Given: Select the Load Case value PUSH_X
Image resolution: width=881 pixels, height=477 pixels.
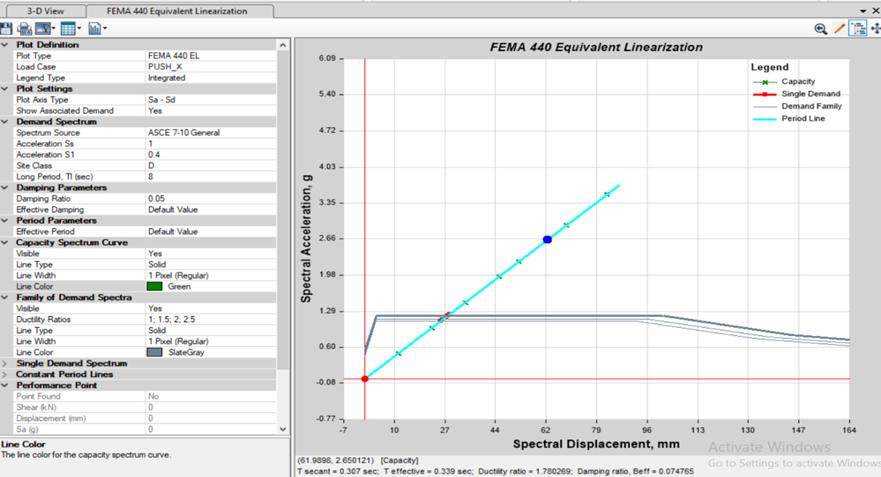Looking at the screenshot, I should pos(211,67).
